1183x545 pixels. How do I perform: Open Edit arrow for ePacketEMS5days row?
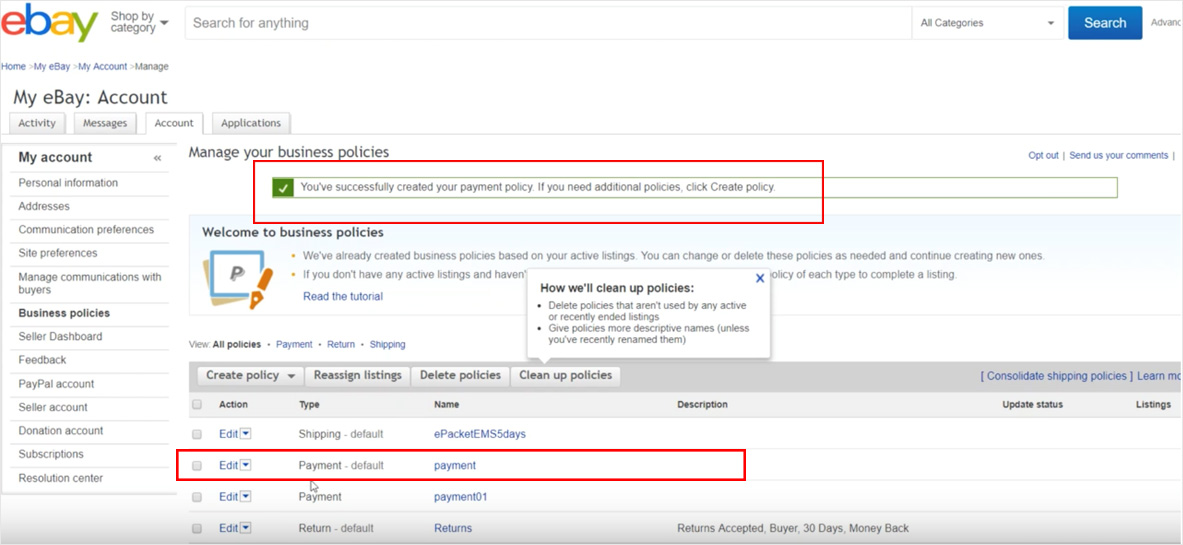246,434
